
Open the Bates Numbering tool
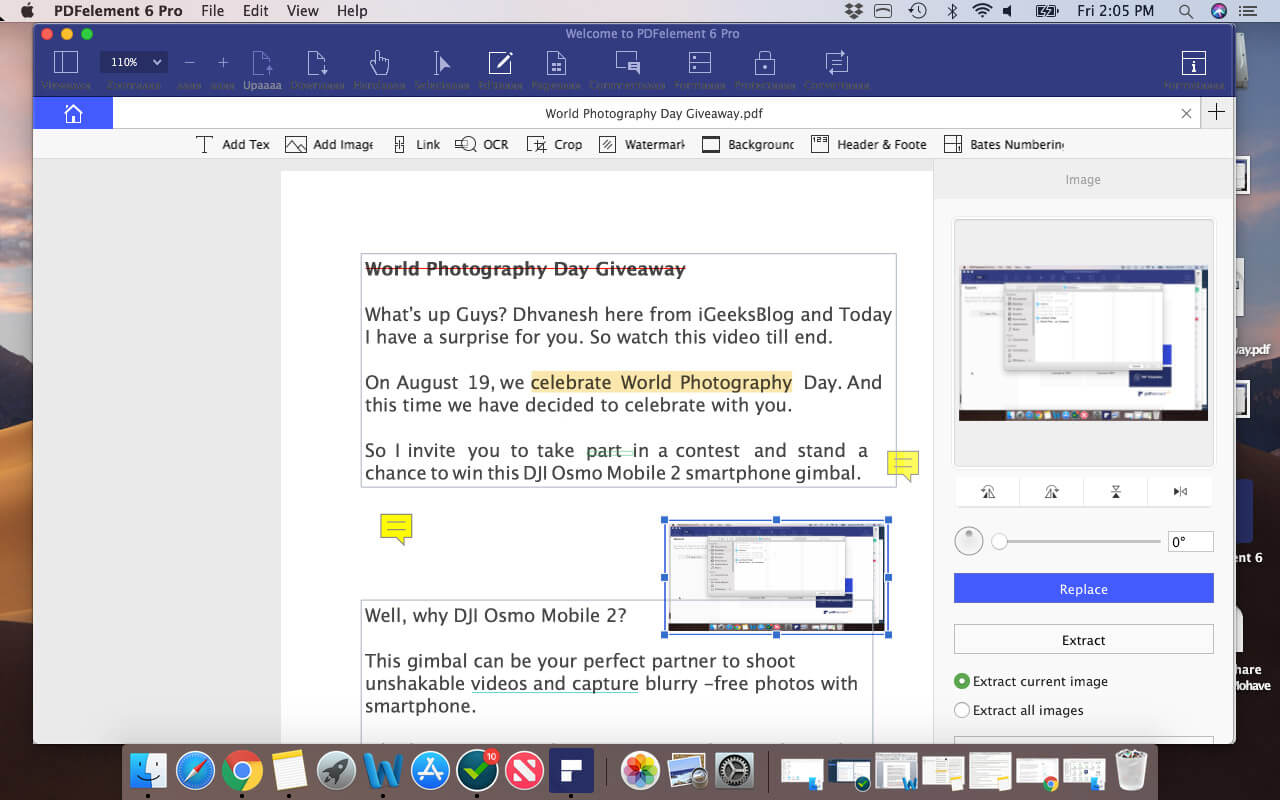tap(1003, 144)
